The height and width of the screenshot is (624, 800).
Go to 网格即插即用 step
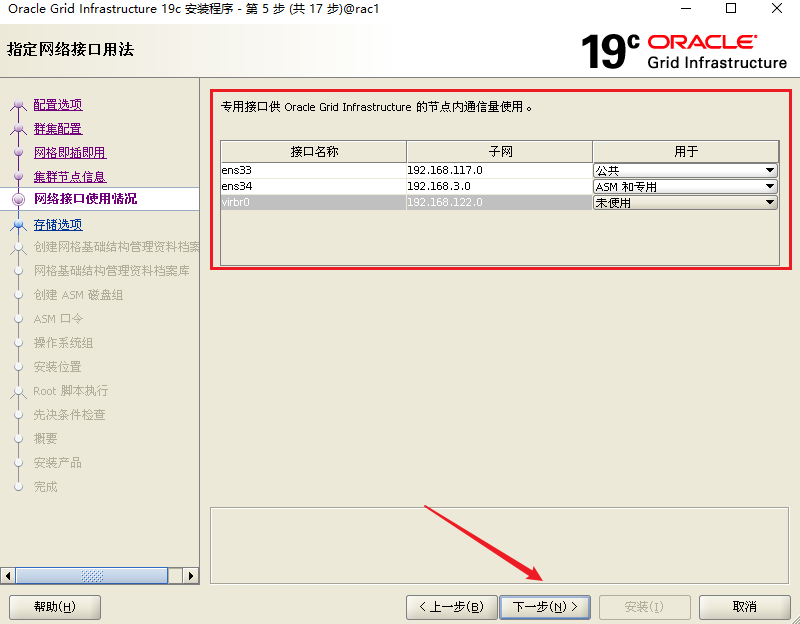pyautogui.click(x=70, y=153)
